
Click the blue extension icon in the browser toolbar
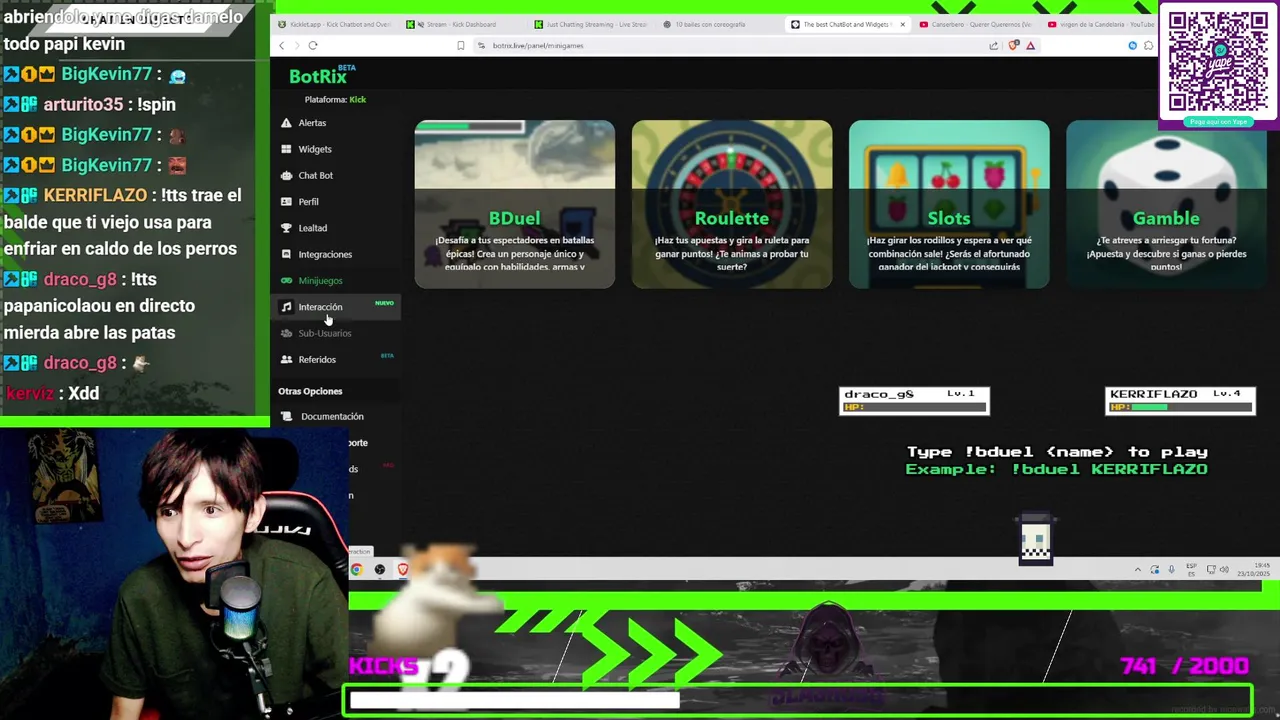[1133, 45]
